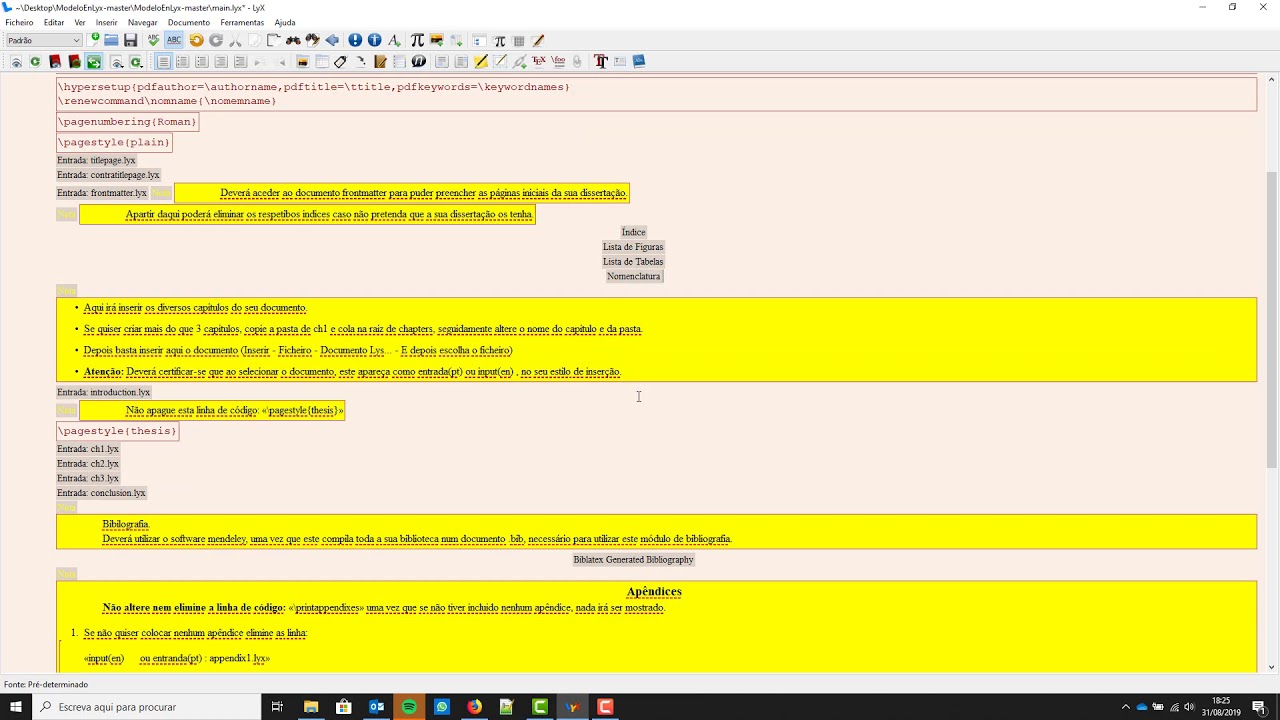Open File Explorer from the taskbar
This screenshot has height=720, width=1280.
click(311, 707)
